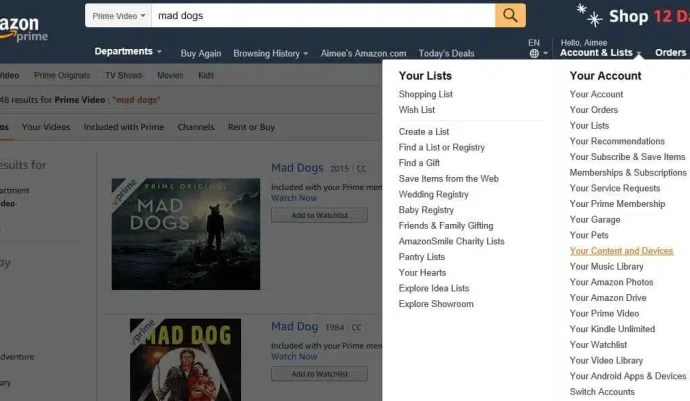The width and height of the screenshot is (690, 401).
Task: Select Your Prime Video in account menu
Action: (604, 313)
